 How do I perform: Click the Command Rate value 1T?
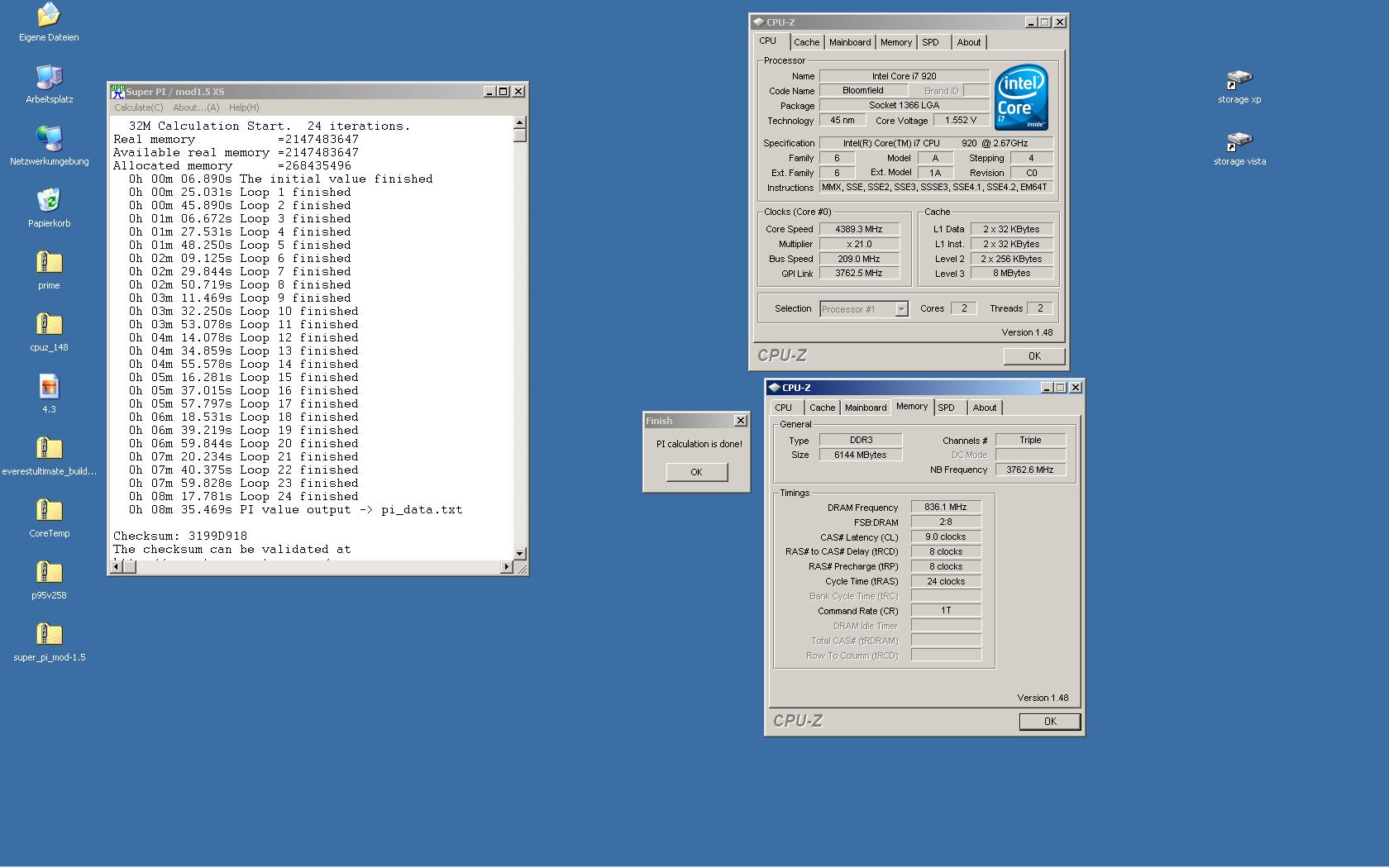tap(946, 610)
